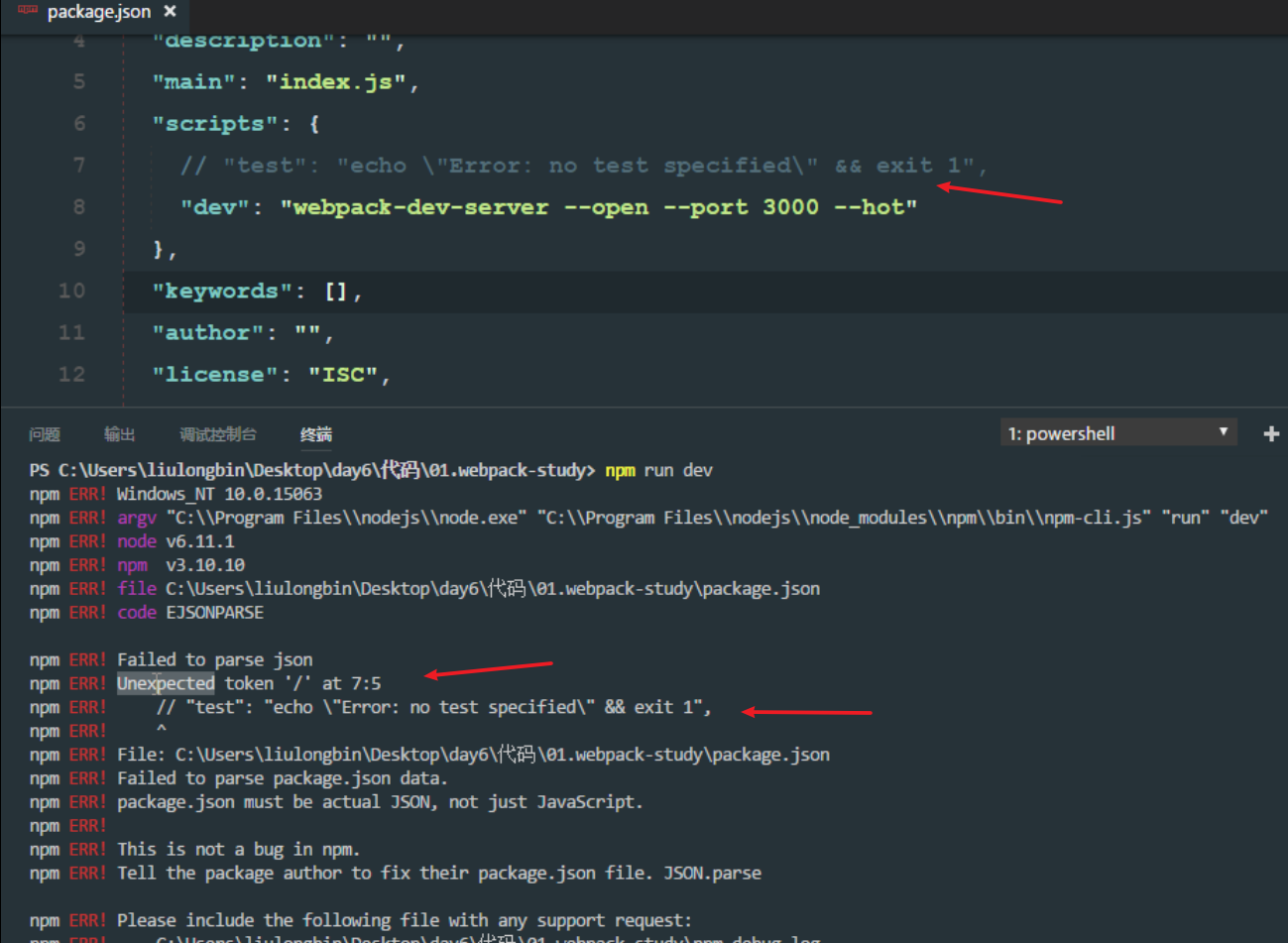Click line number 8 in the gutter
The width and height of the screenshot is (1288, 943).
click(79, 207)
